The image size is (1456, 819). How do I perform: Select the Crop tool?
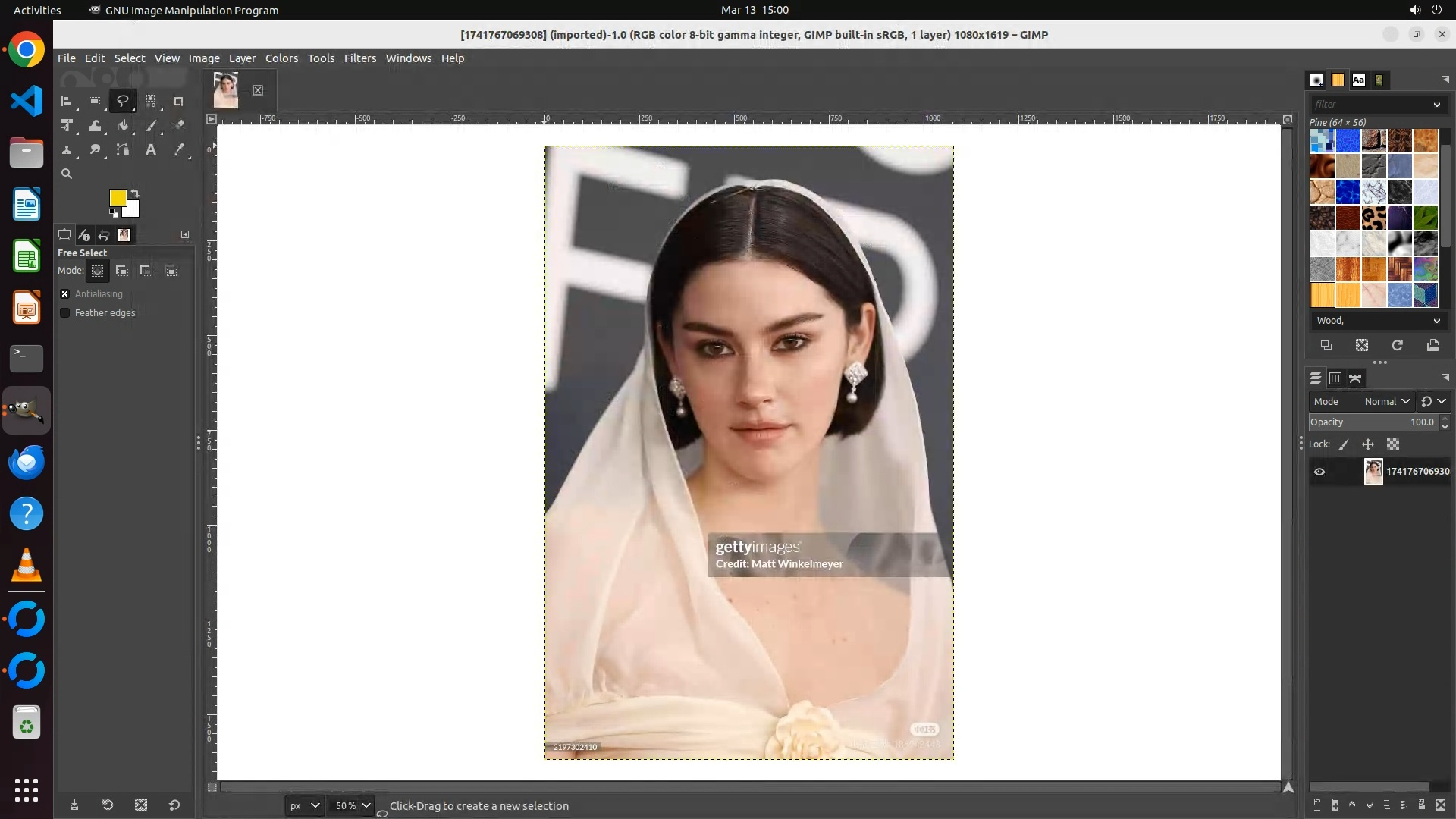pos(179,102)
